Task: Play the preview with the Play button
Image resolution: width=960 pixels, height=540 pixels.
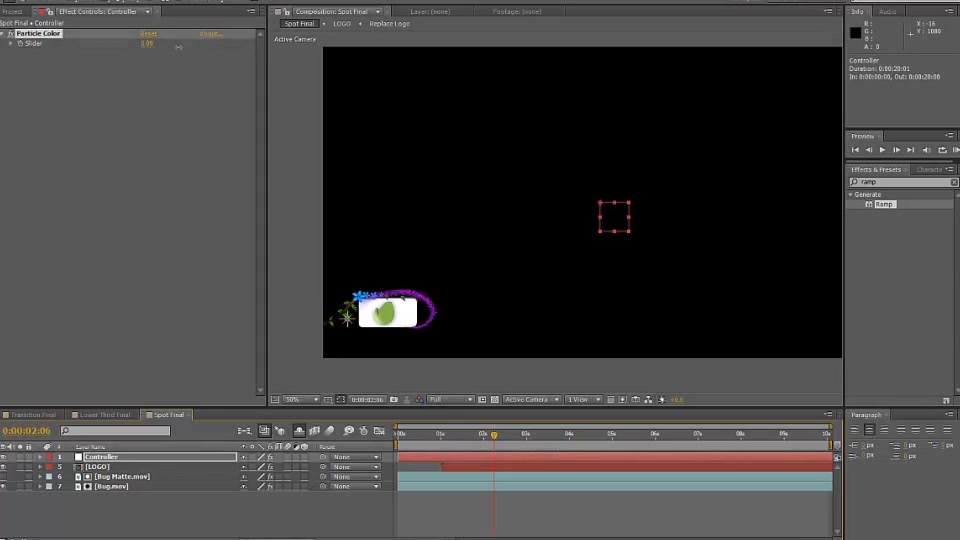Action: (x=882, y=150)
